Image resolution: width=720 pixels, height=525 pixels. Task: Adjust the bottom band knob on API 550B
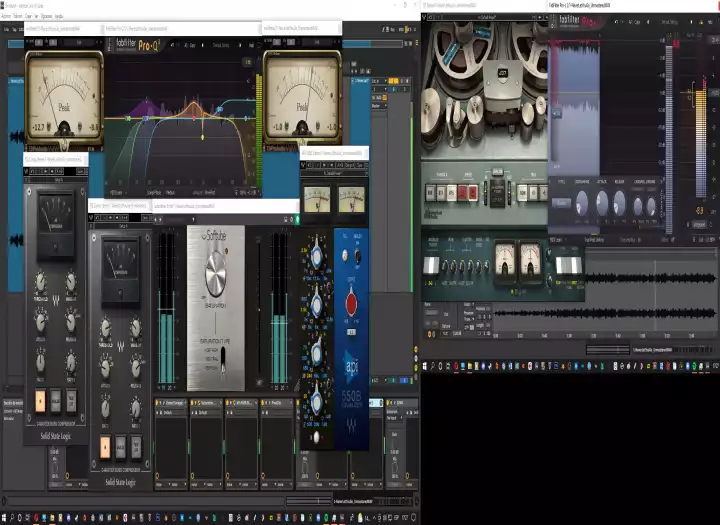point(316,401)
